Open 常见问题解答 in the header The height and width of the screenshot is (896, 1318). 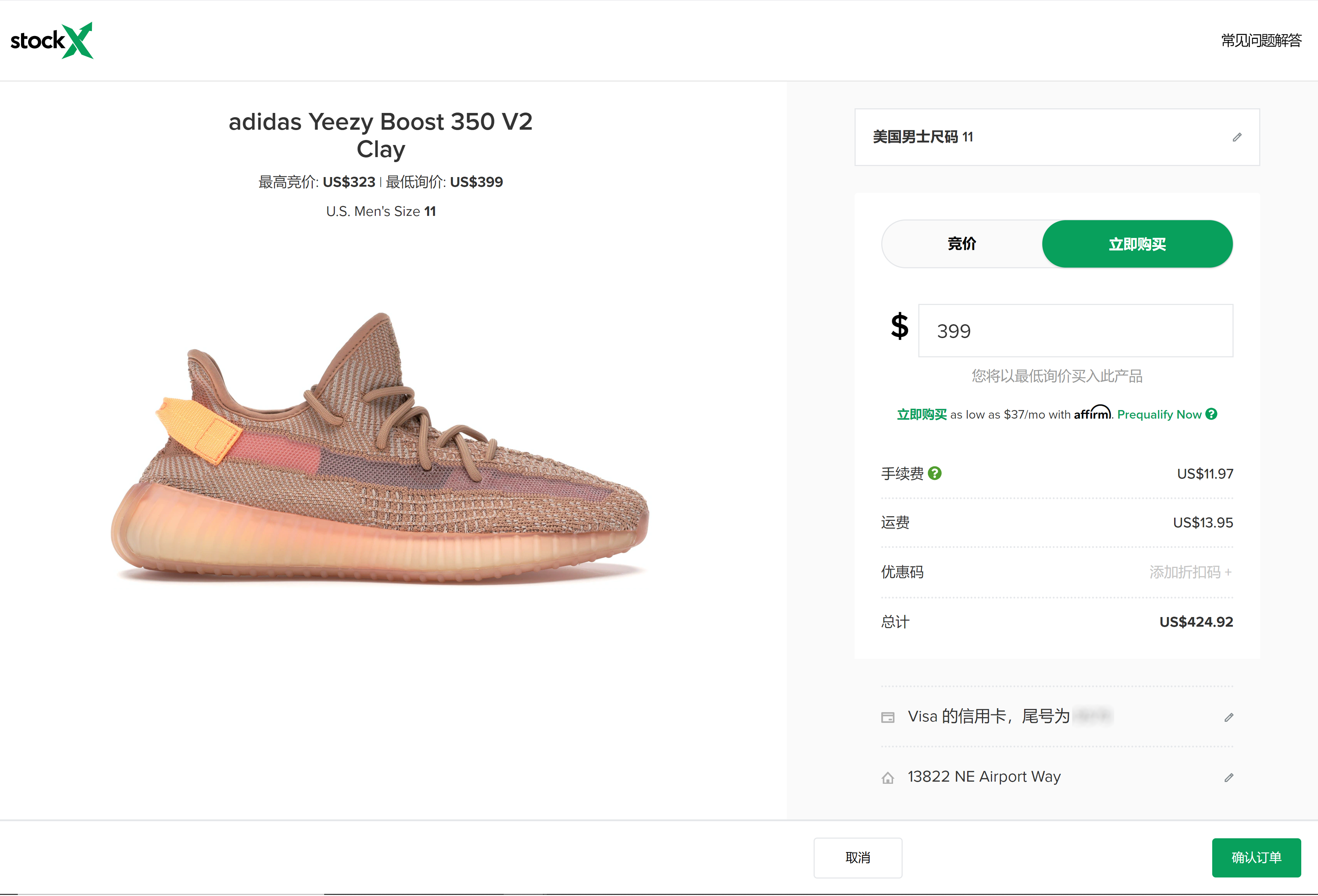[1261, 41]
